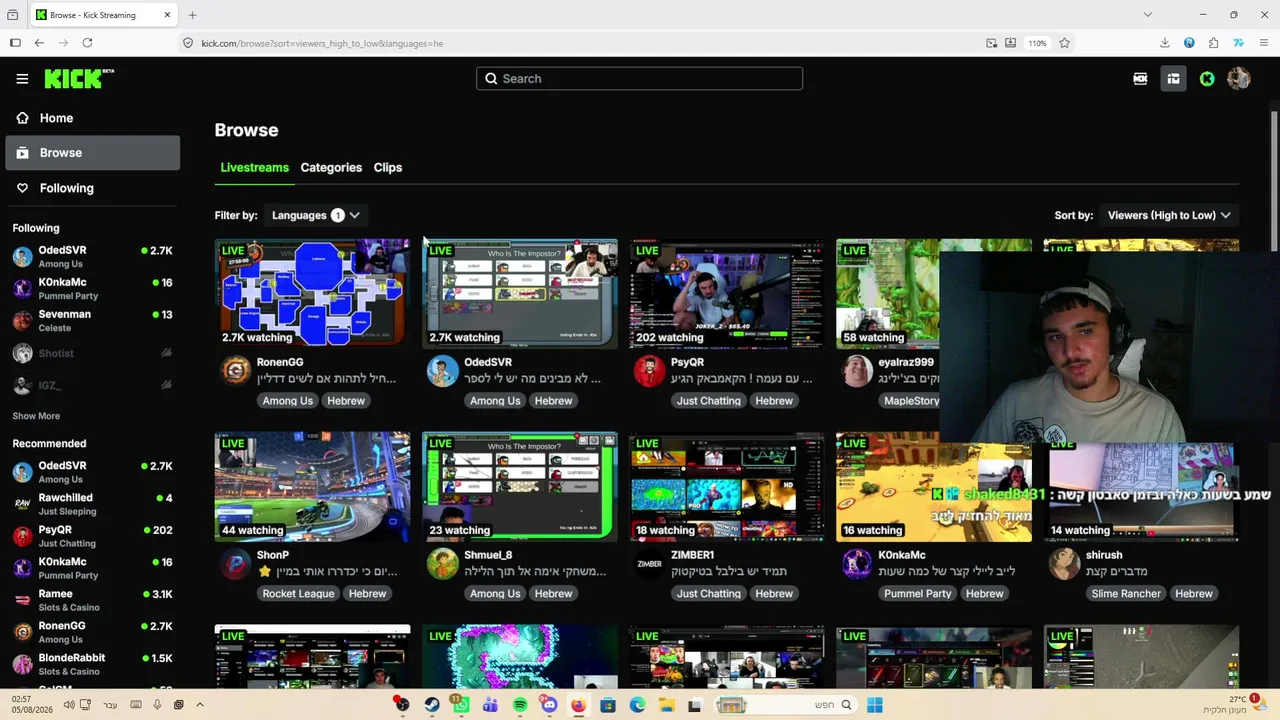The image size is (1280, 720).
Task: Open Rawchilled in the Recommended list
Action: click(x=92, y=504)
